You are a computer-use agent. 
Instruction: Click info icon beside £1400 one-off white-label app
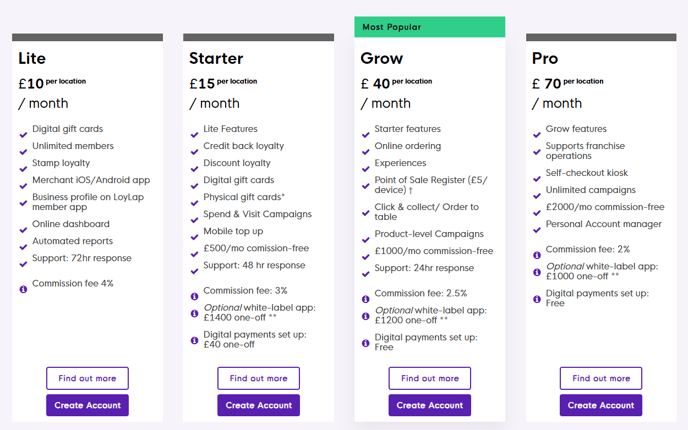(x=194, y=313)
